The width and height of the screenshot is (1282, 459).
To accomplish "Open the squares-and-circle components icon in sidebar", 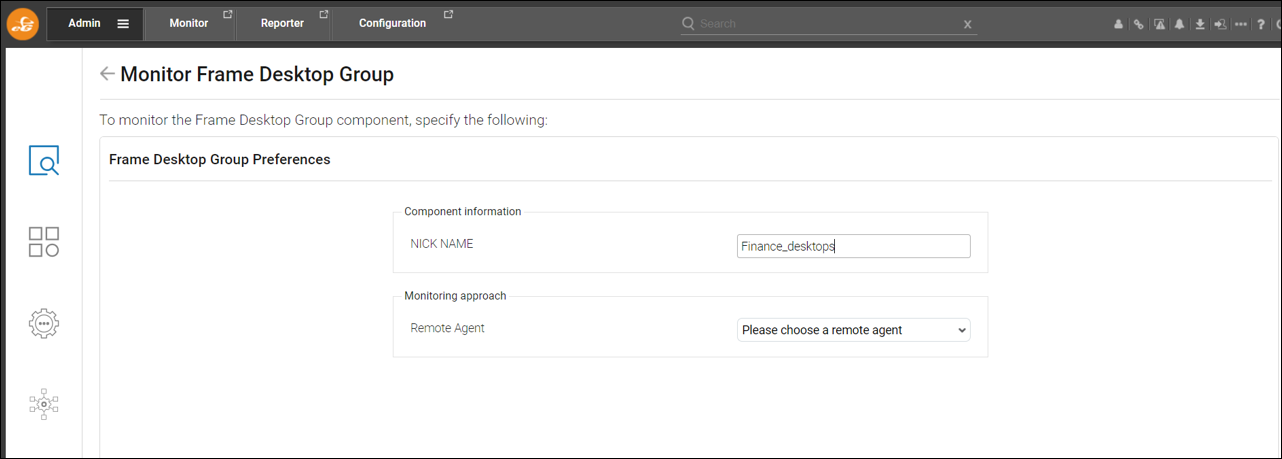I will click(x=44, y=242).
